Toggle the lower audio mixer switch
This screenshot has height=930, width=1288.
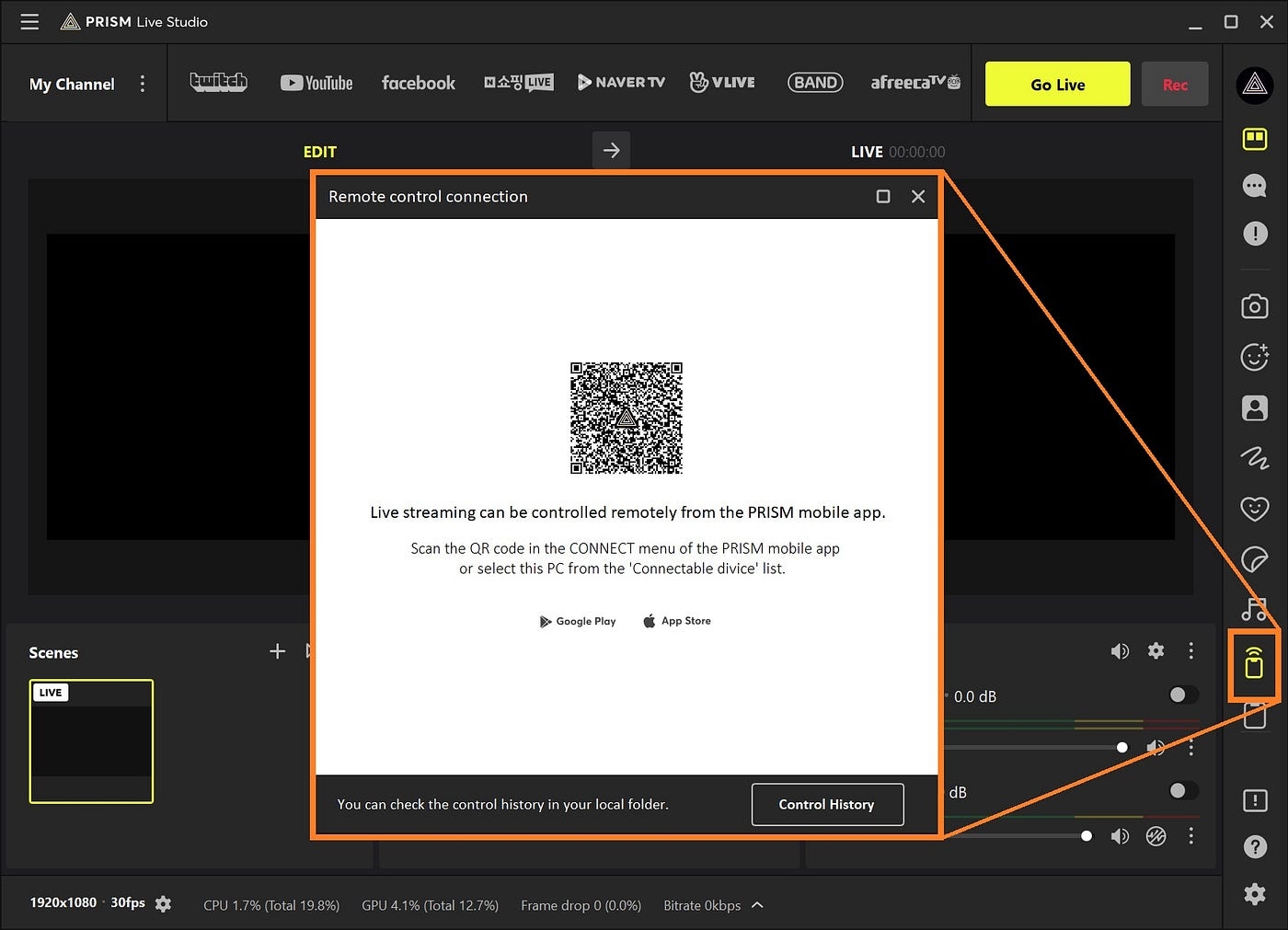(x=1183, y=791)
